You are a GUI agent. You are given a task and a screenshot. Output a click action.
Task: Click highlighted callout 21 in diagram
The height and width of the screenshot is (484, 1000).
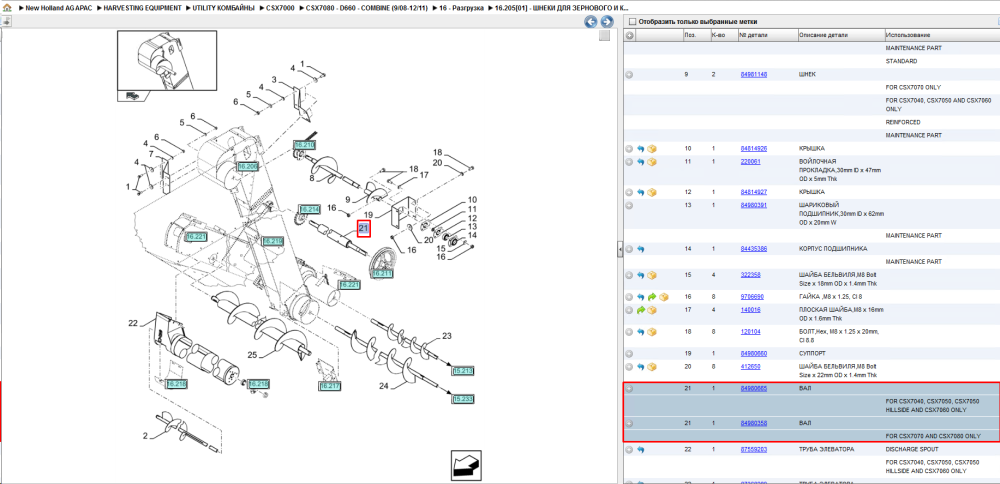tap(364, 228)
